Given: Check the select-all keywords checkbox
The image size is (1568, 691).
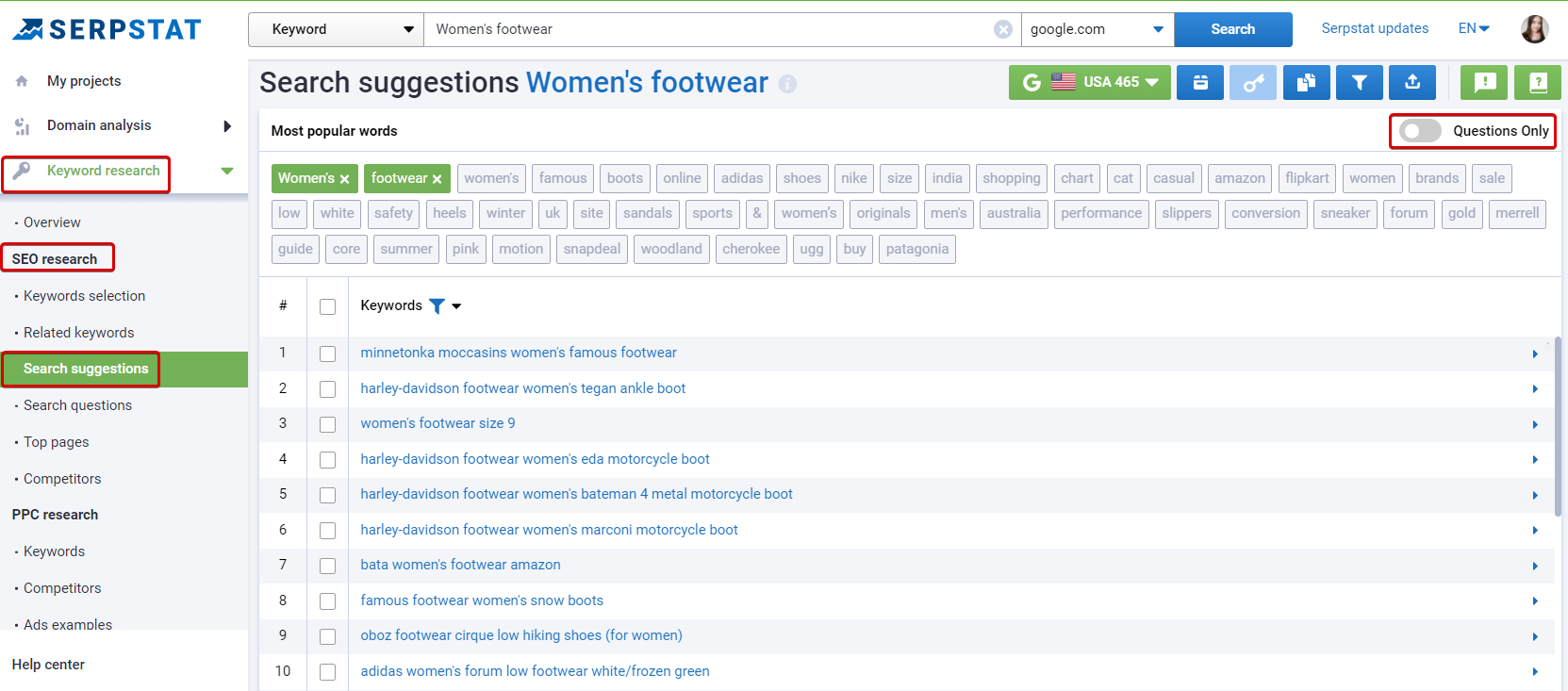Looking at the screenshot, I should (x=327, y=306).
